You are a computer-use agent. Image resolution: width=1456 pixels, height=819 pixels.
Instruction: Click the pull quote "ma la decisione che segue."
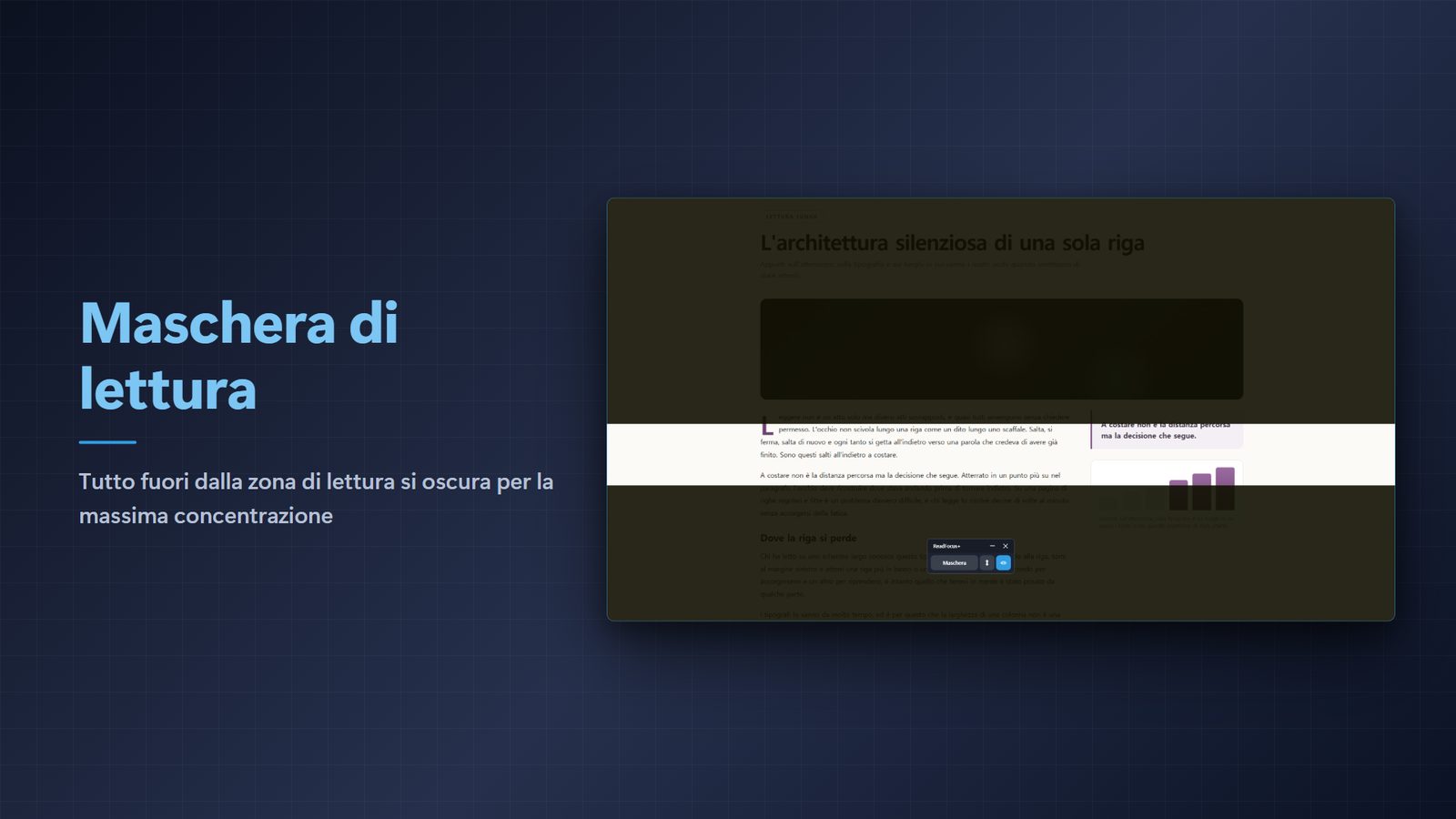click(1148, 436)
